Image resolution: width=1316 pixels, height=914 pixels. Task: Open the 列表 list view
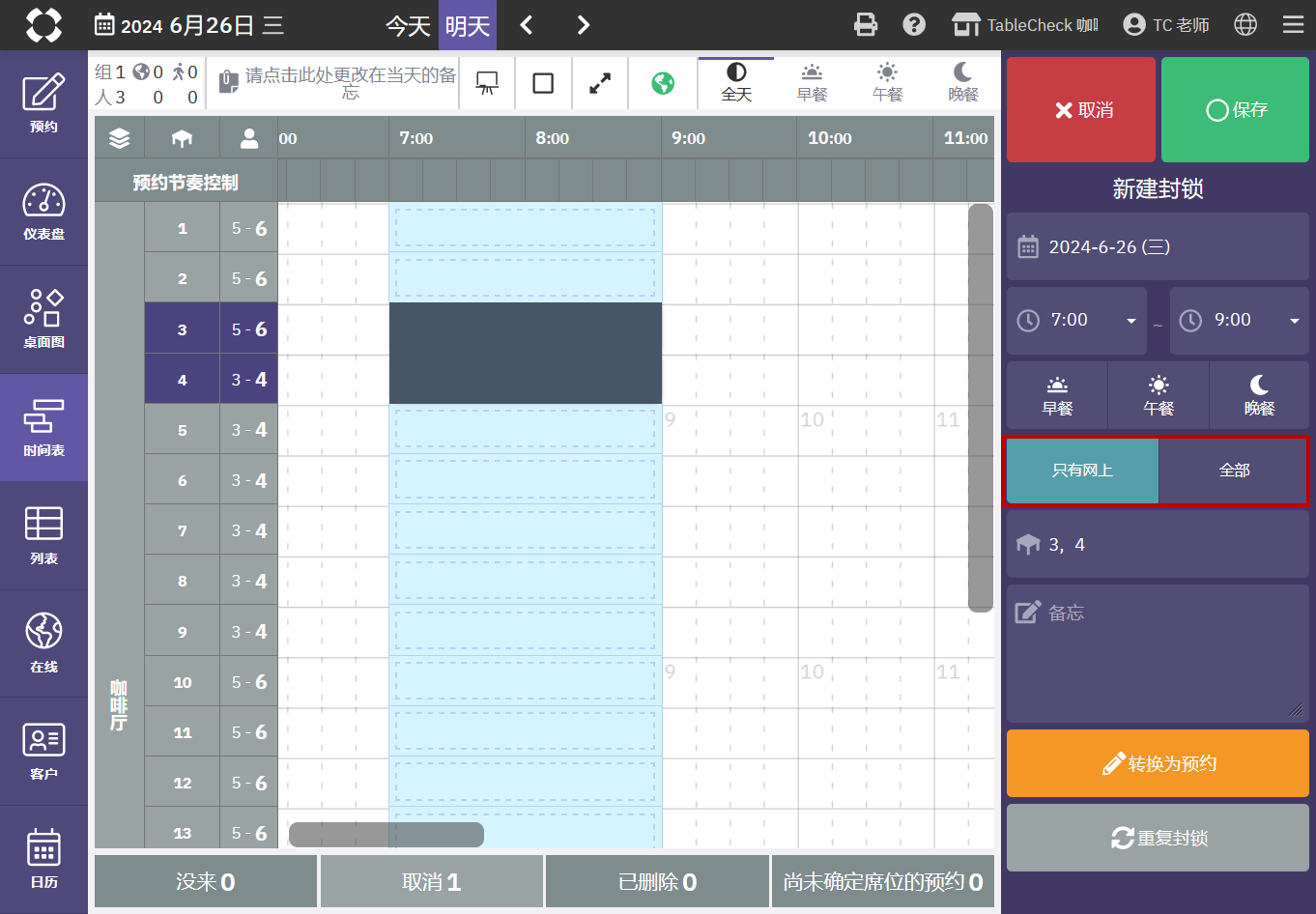point(43,536)
